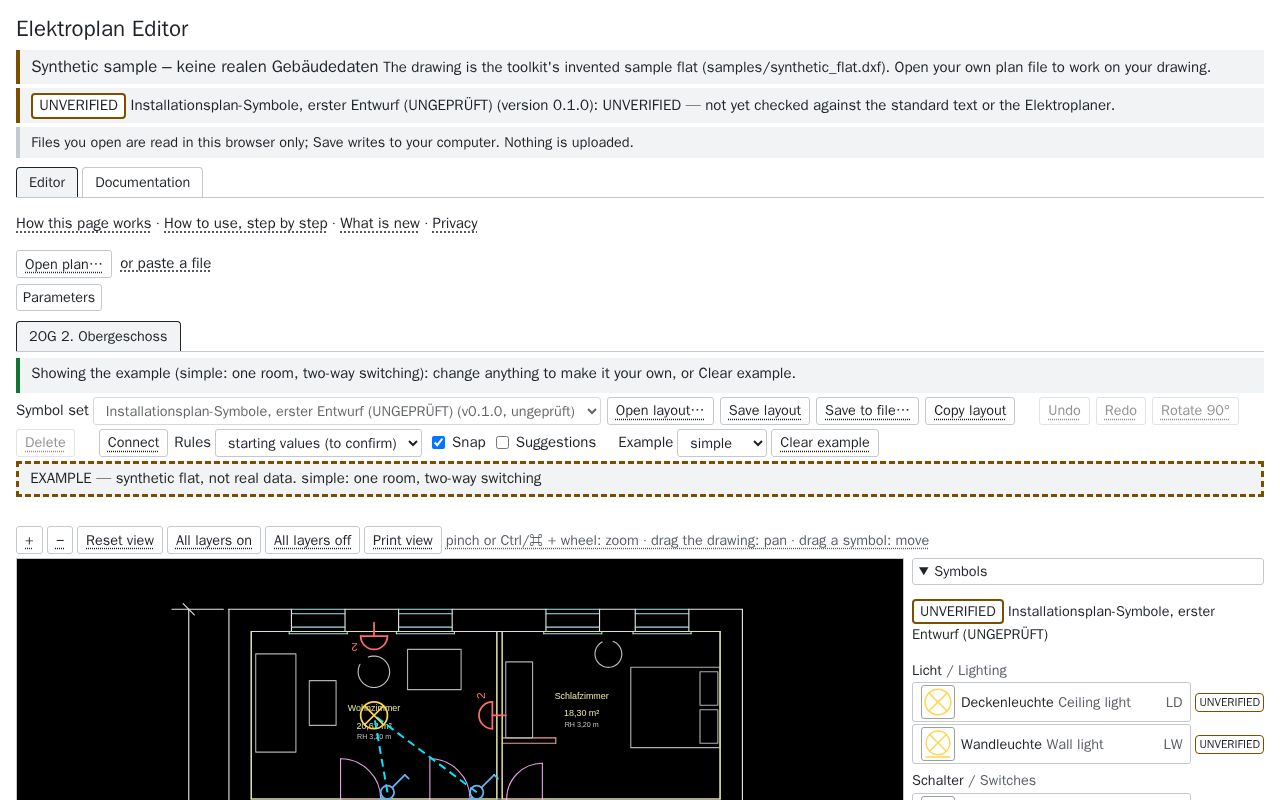The width and height of the screenshot is (1280, 800).
Task: Enable the Suggestions checkbox
Action: [502, 442]
